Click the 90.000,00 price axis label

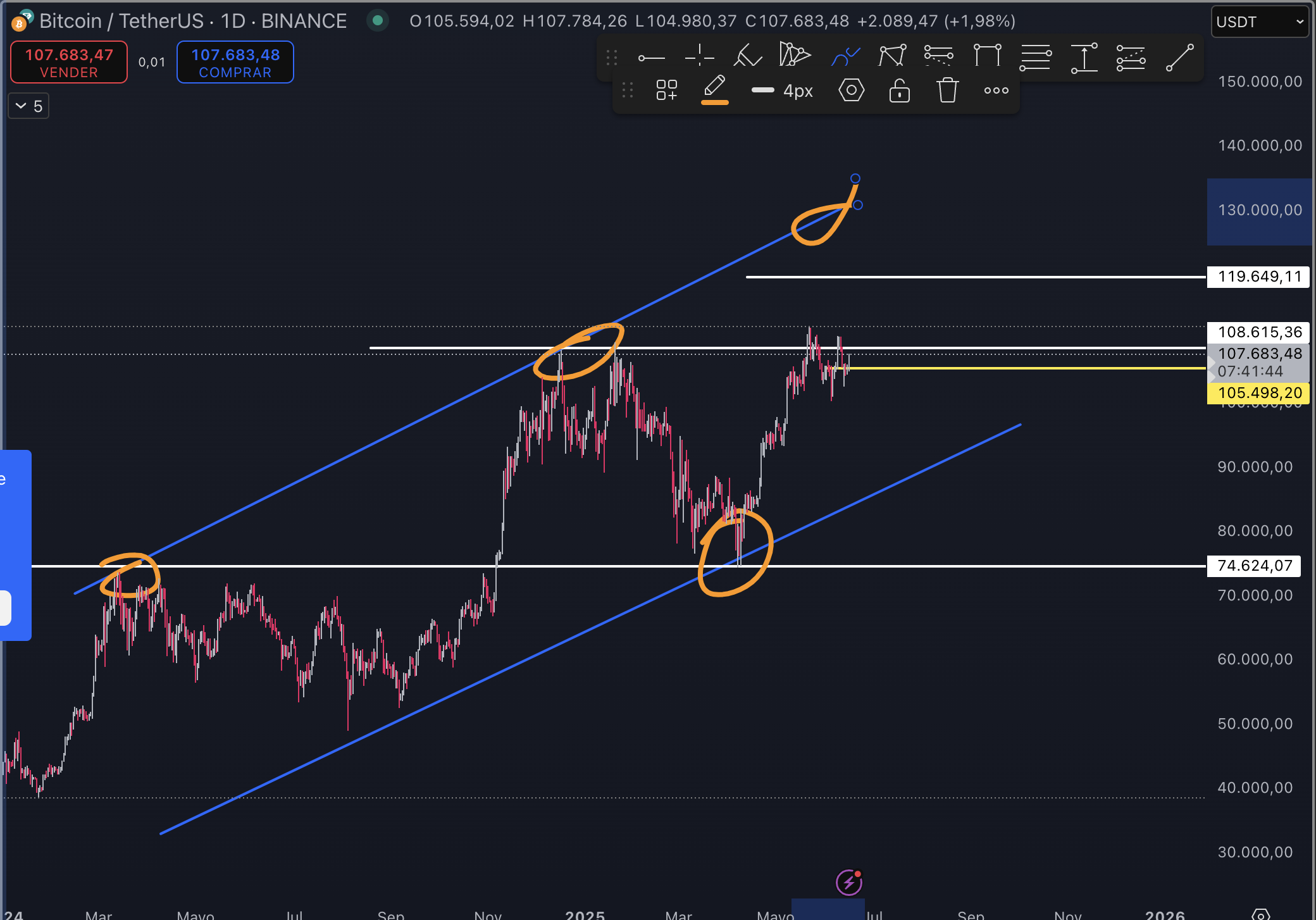click(1255, 467)
